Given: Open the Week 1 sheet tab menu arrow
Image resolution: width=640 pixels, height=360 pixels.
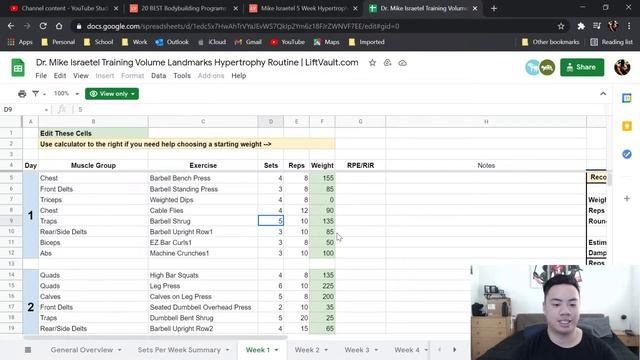Looking at the screenshot, I should coord(276,350).
